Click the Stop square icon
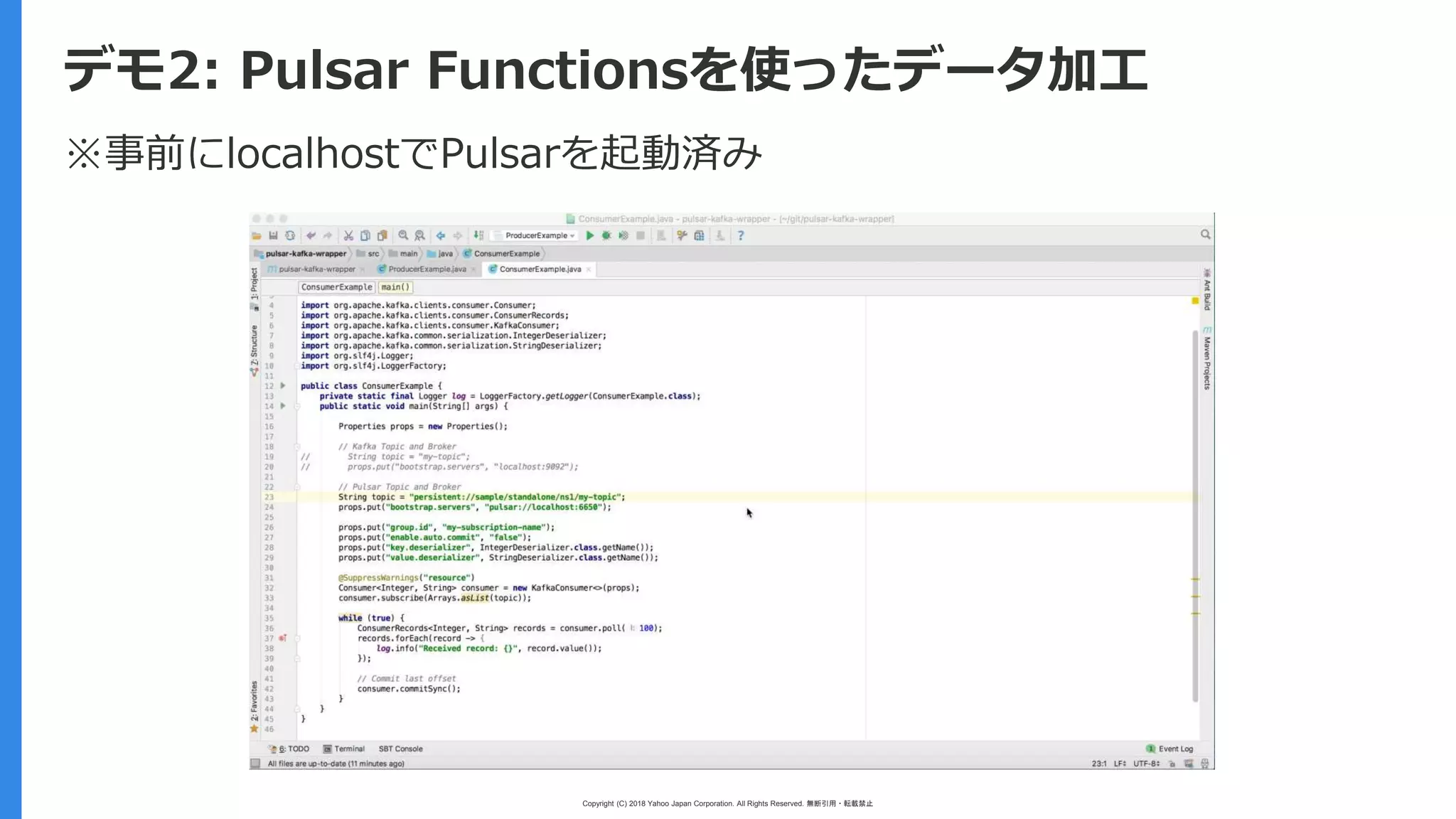 tap(641, 235)
